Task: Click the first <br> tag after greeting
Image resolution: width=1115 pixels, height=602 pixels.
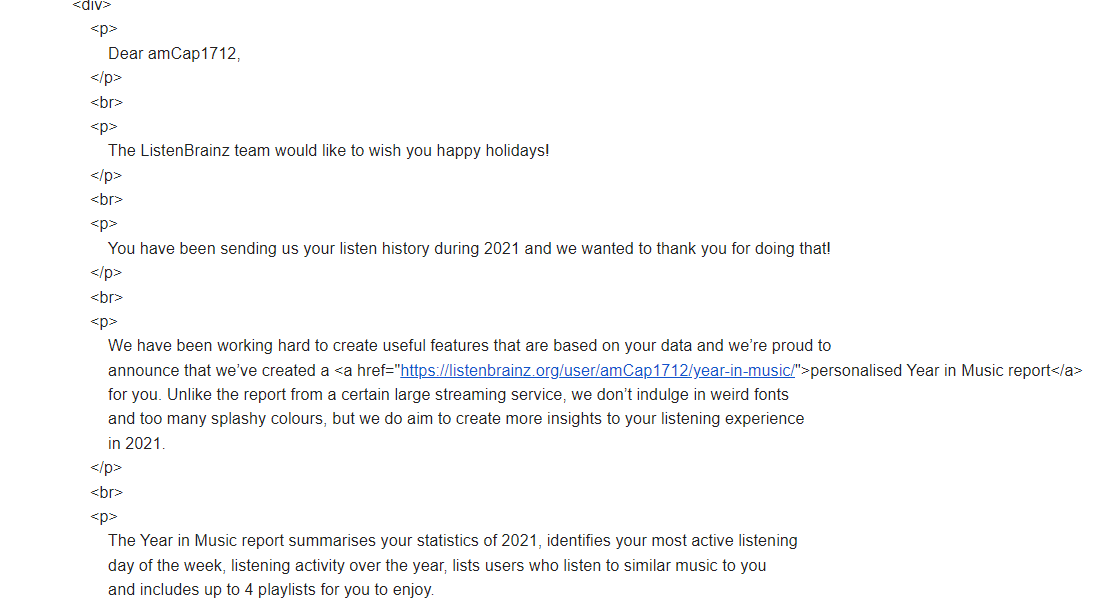Action: pos(107,103)
